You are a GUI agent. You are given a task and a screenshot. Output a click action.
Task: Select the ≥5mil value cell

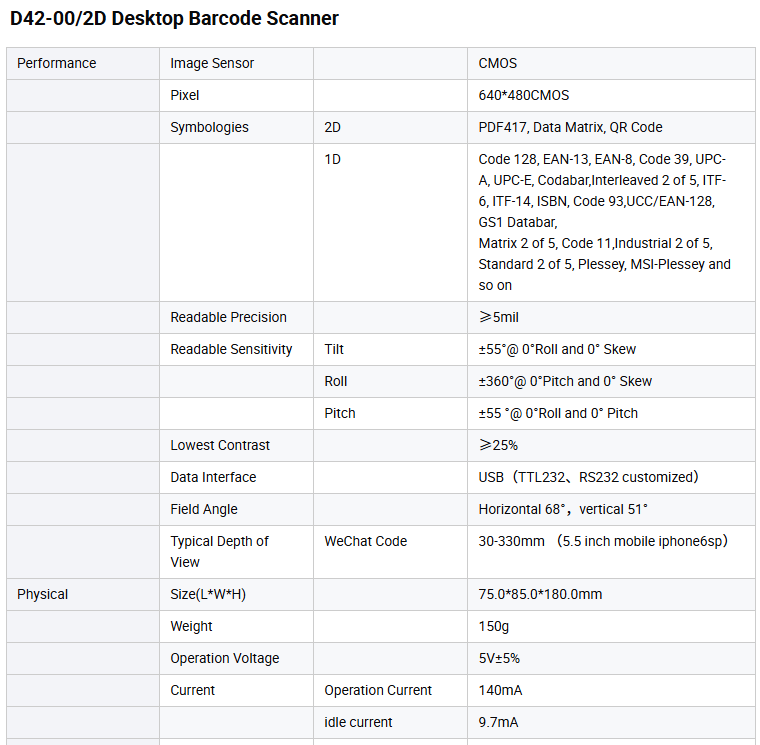[x=498, y=317]
